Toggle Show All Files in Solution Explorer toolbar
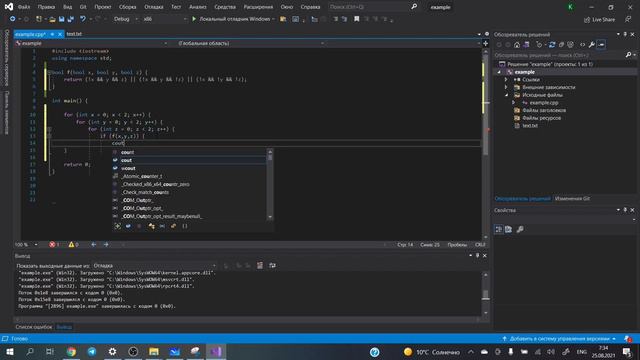The image size is (640, 360). (571, 44)
